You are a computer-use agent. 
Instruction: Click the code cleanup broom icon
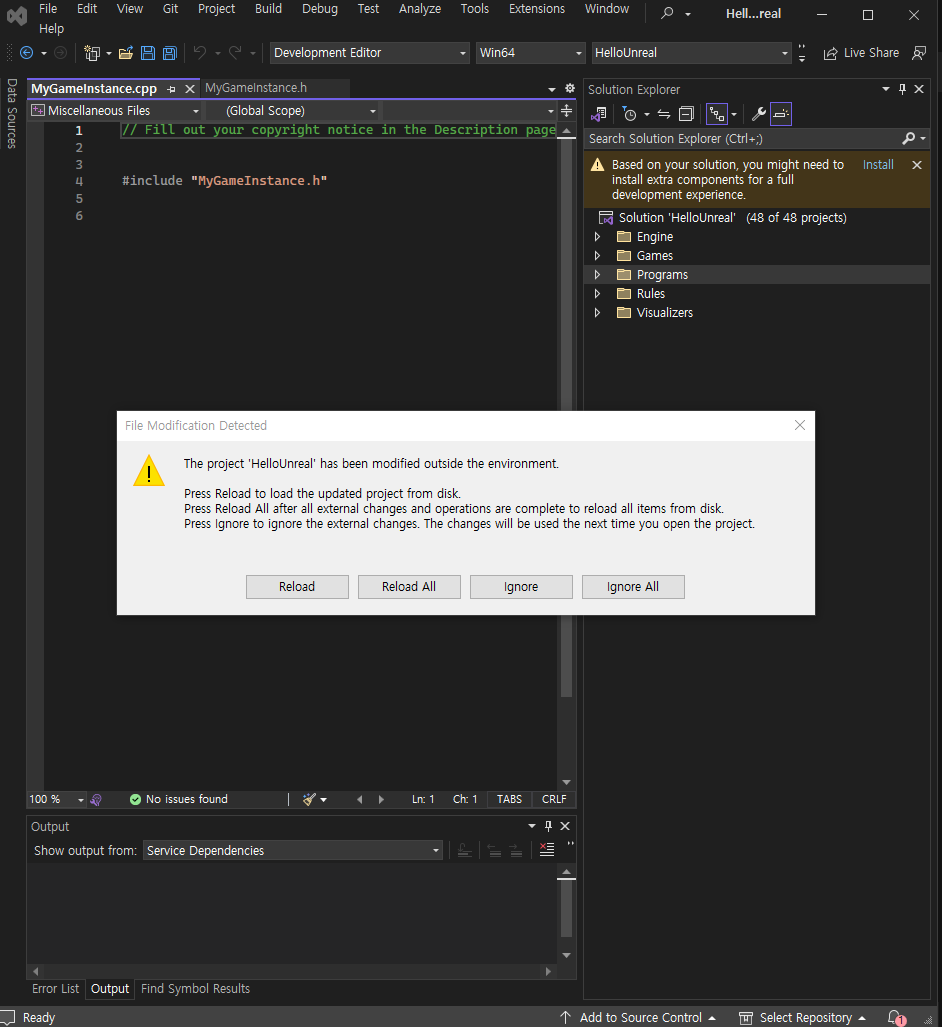point(309,799)
